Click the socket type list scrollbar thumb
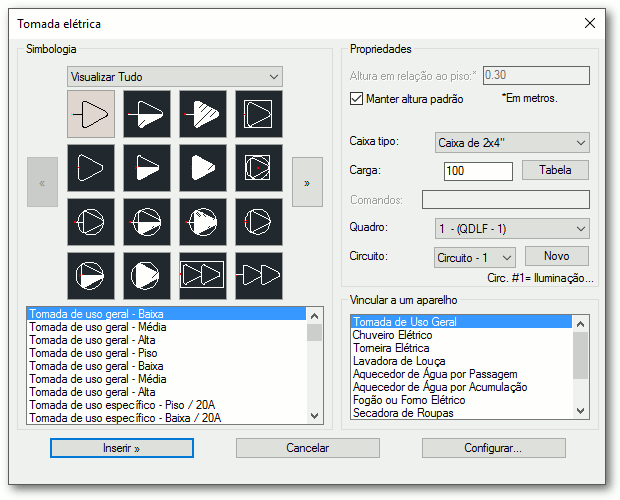 [x=315, y=332]
